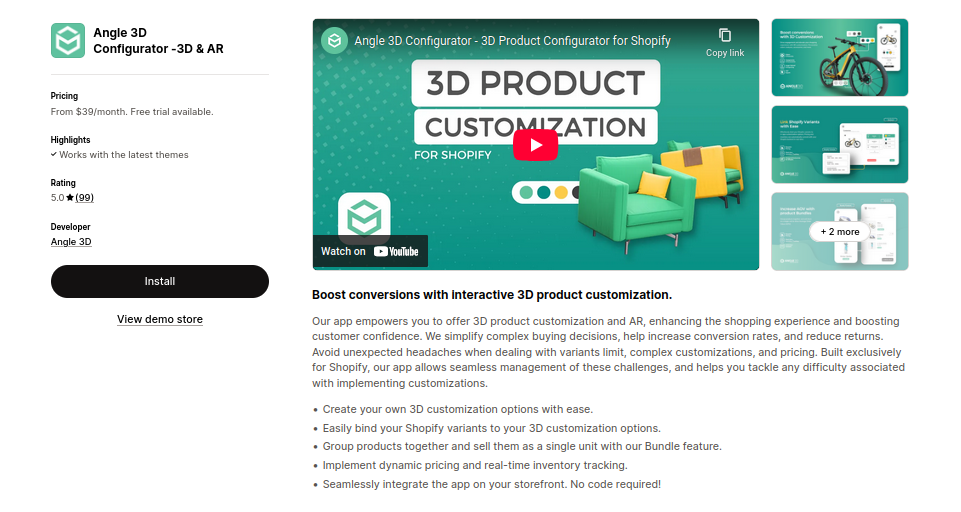Click the video title text link
This screenshot has height=512, width=961.
click(512, 41)
